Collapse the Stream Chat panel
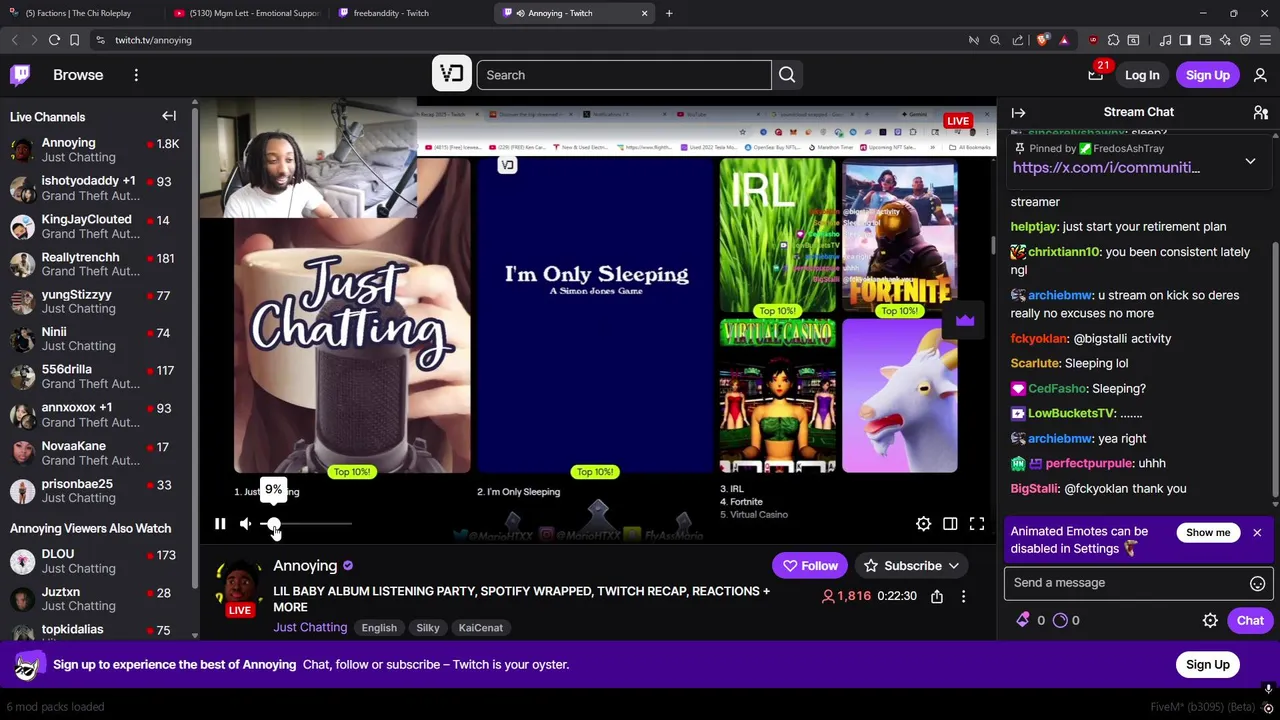Screen dimensions: 1280x720 tap(1018, 112)
